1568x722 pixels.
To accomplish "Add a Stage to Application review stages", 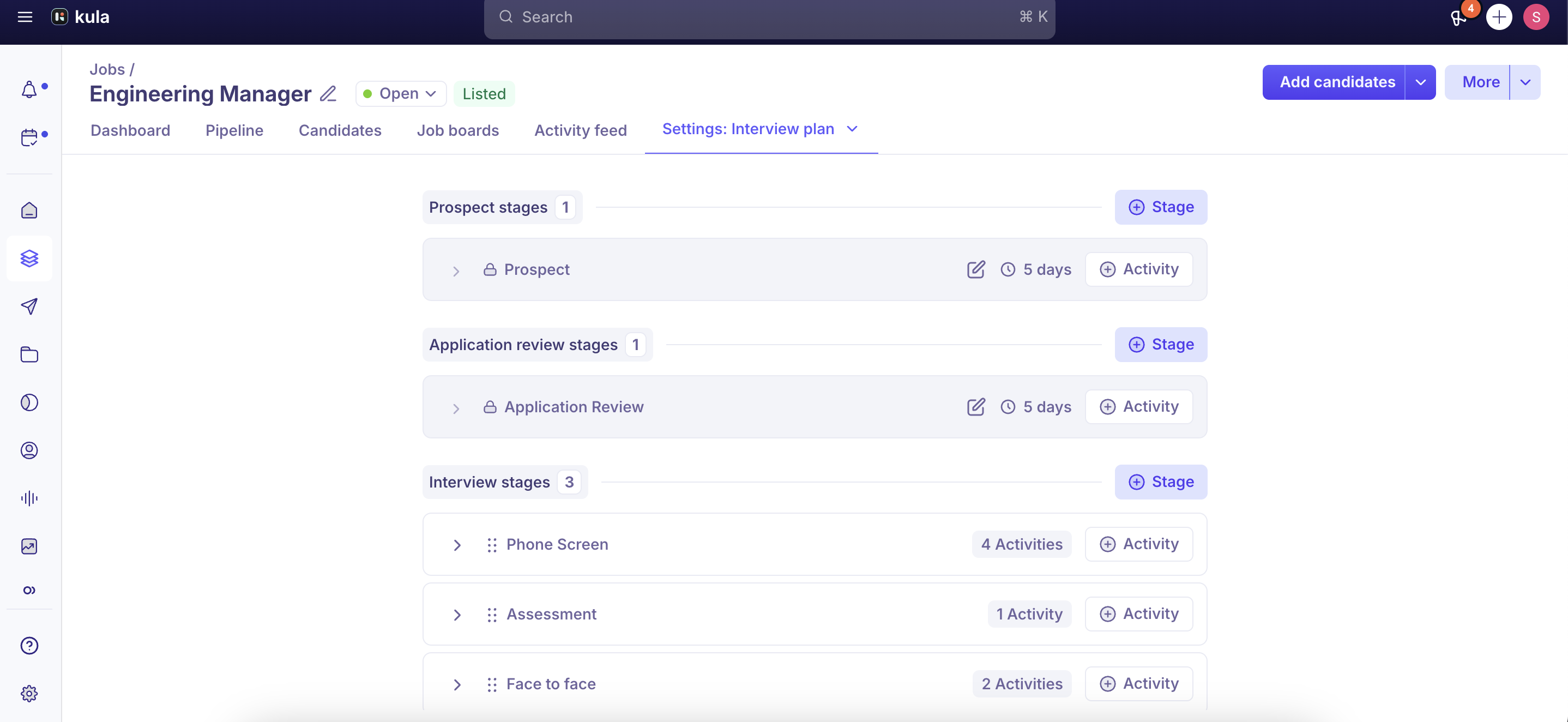I will tap(1161, 345).
